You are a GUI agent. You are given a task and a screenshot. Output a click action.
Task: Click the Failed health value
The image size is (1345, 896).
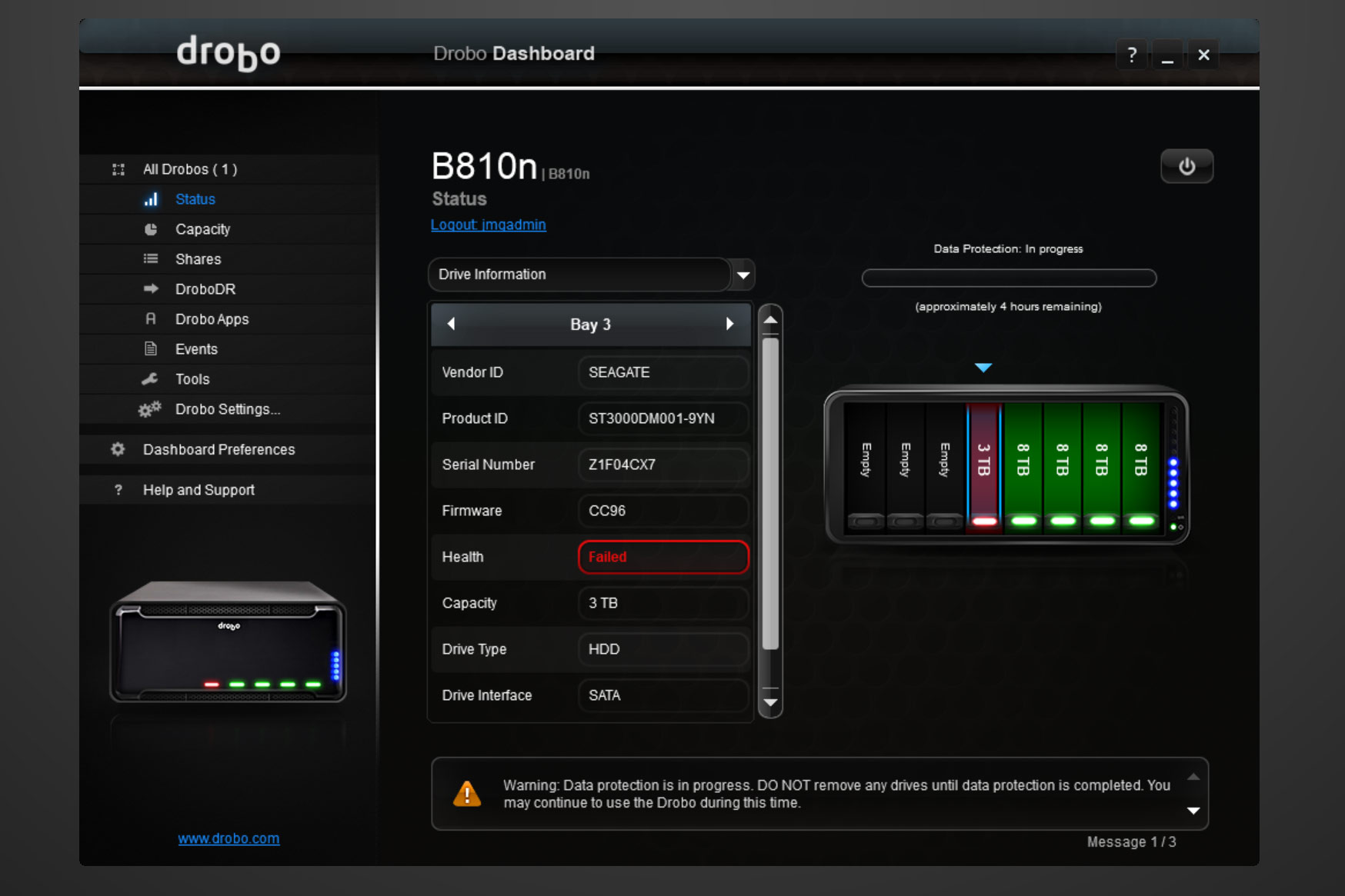(663, 557)
